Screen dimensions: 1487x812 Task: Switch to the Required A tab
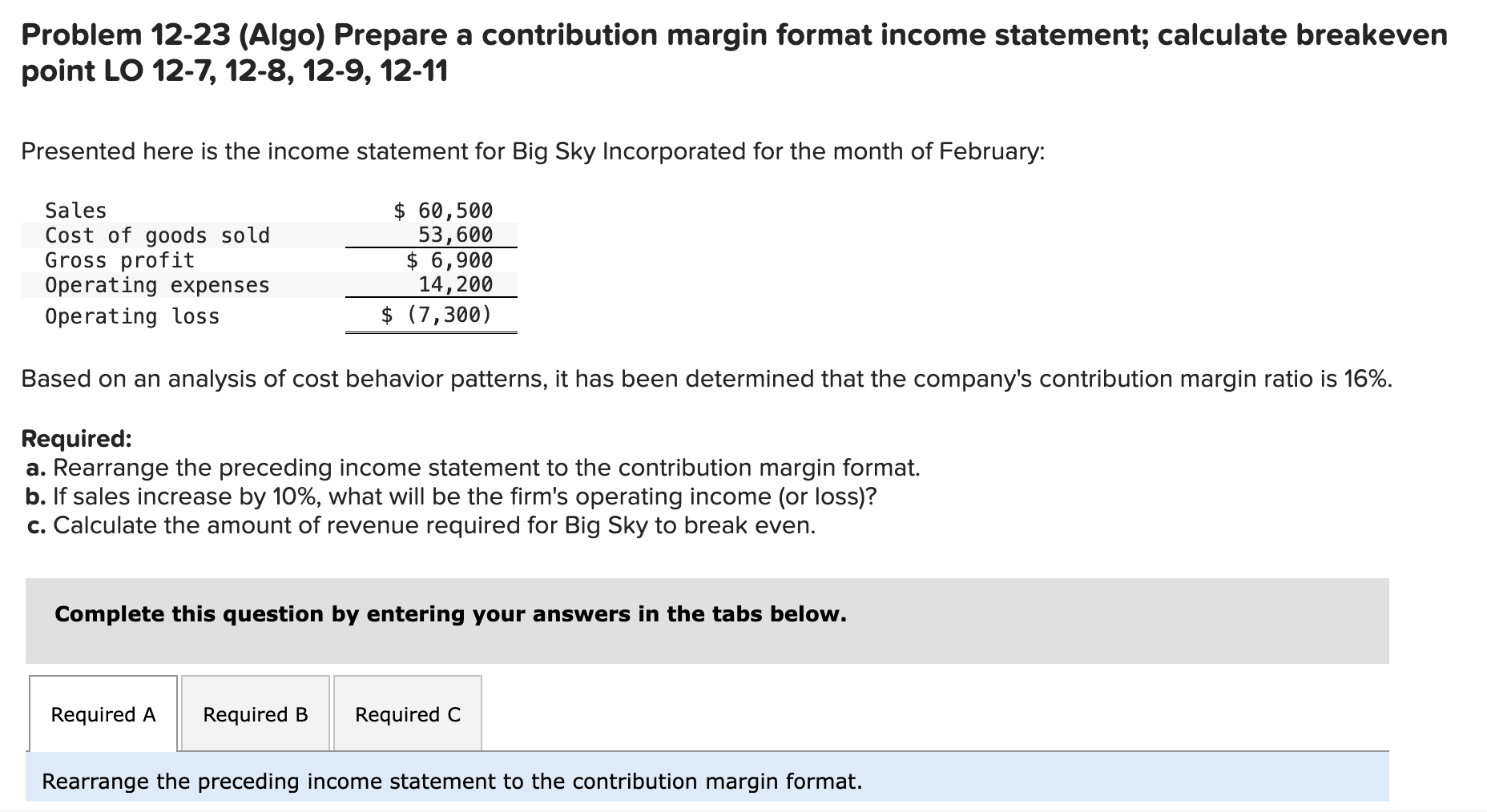tap(103, 714)
